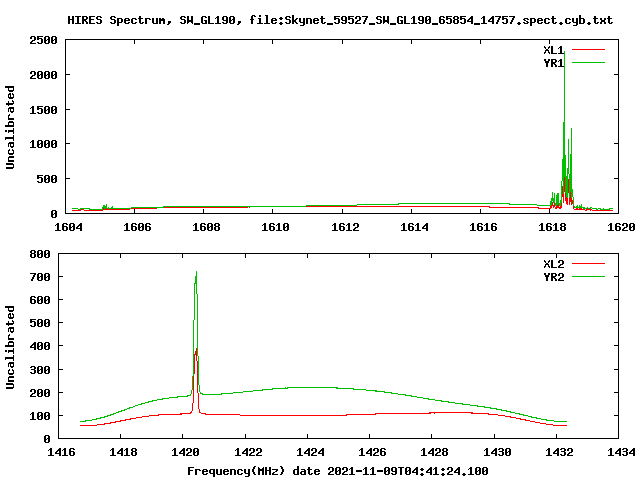Click the 1620 x-axis tick label
Image resolution: width=640 pixels, height=480 pixels.
point(621,227)
